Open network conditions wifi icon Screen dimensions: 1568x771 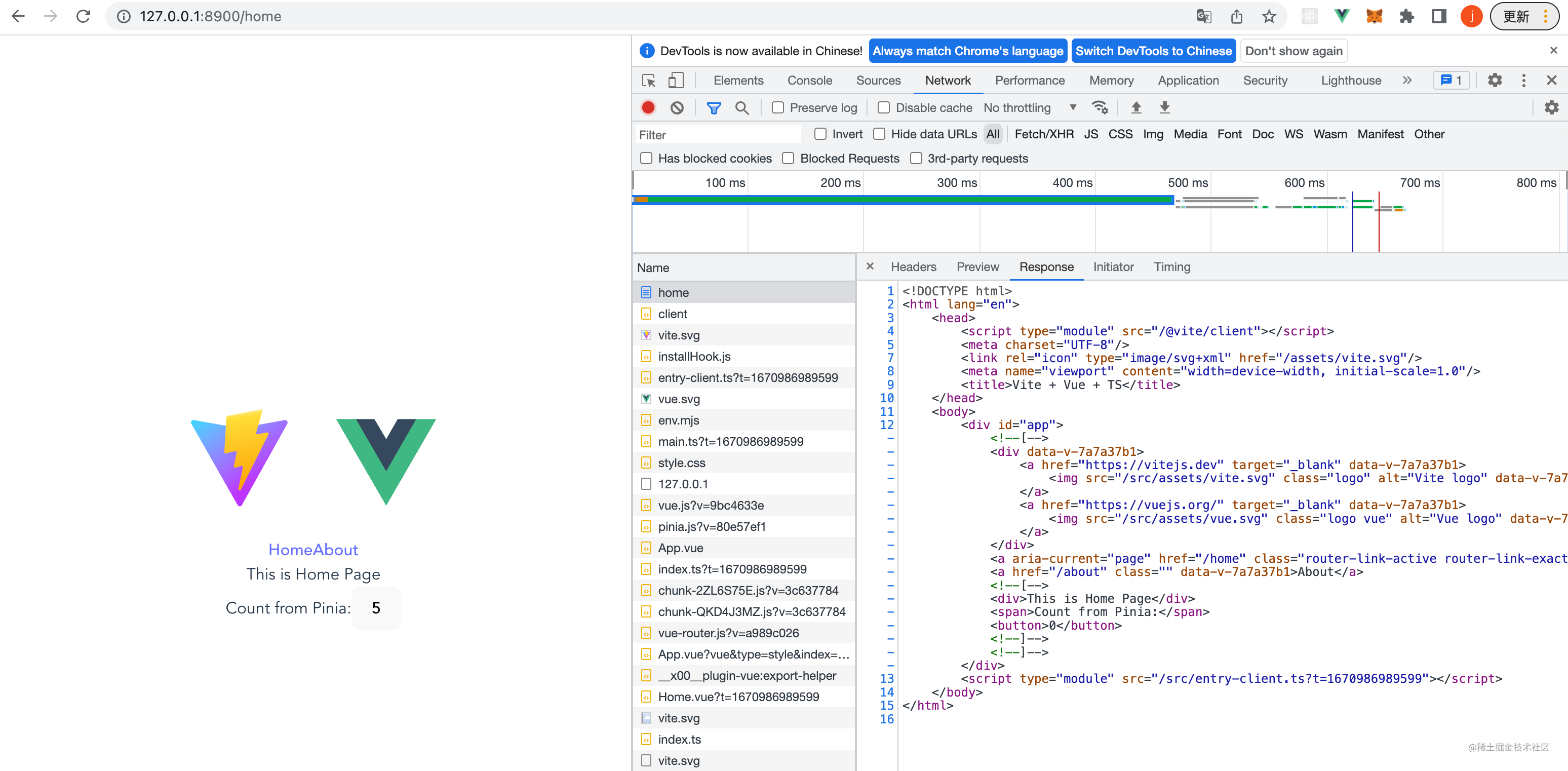point(1100,108)
